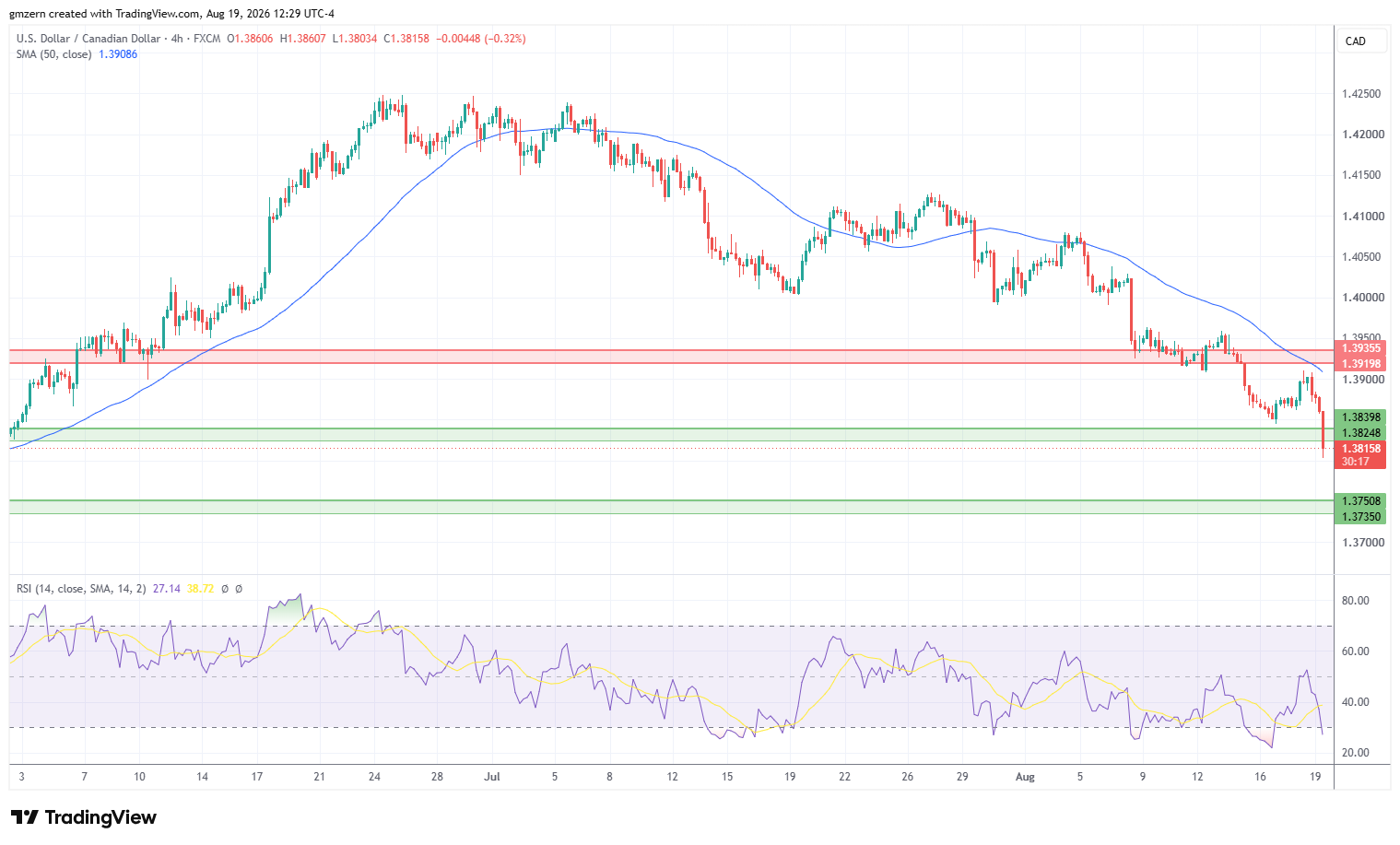Click the Aug label on the time axis

[x=1025, y=777]
